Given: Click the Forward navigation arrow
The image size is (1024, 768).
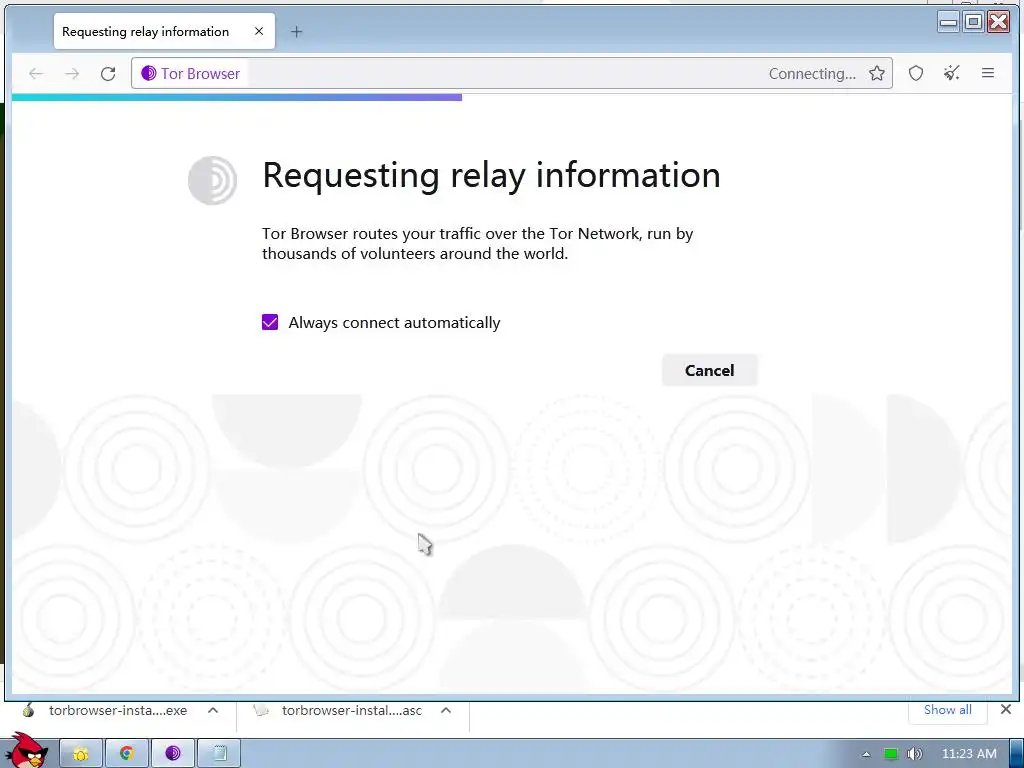Looking at the screenshot, I should point(72,74).
